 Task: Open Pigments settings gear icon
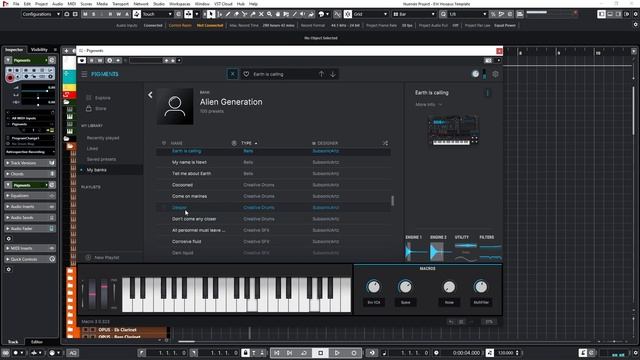point(495,74)
